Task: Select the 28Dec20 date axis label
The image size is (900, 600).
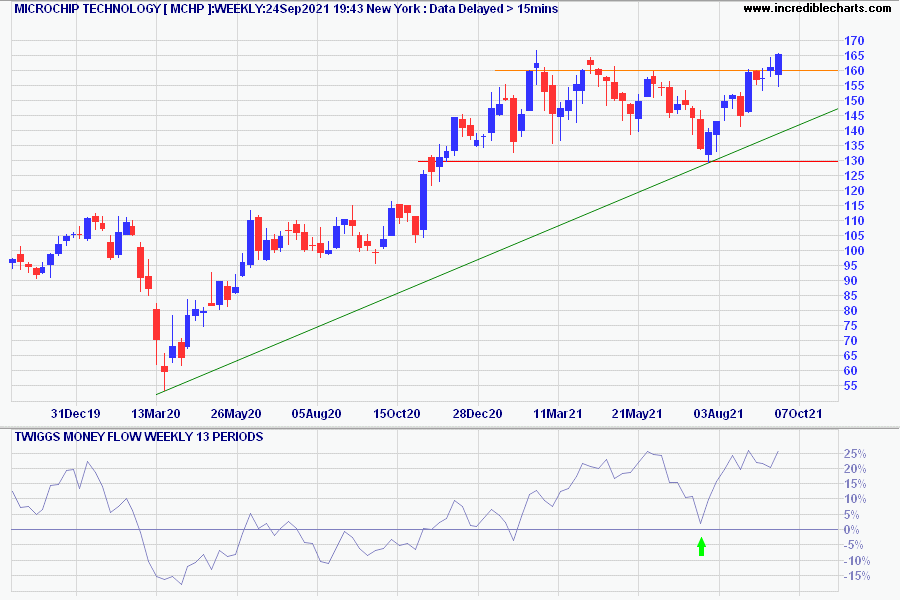Action: [x=477, y=414]
